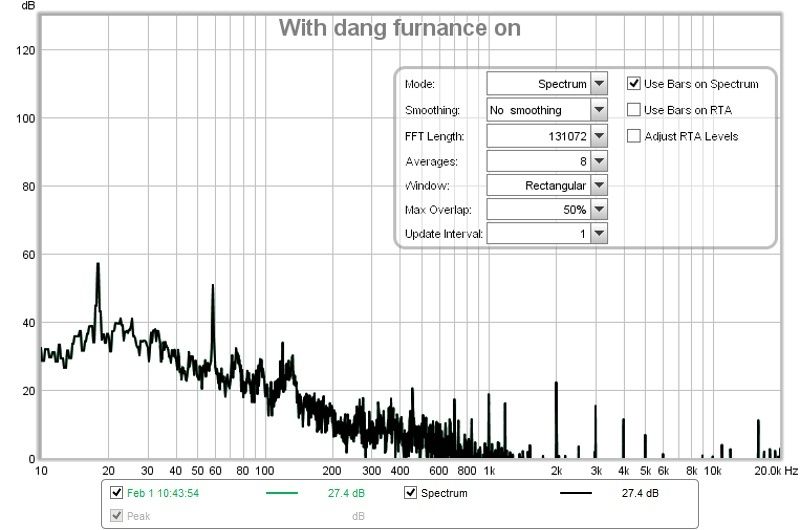Click the 'With dang furnace on' title
Screen dimensions: 800x530
[x=399, y=29]
